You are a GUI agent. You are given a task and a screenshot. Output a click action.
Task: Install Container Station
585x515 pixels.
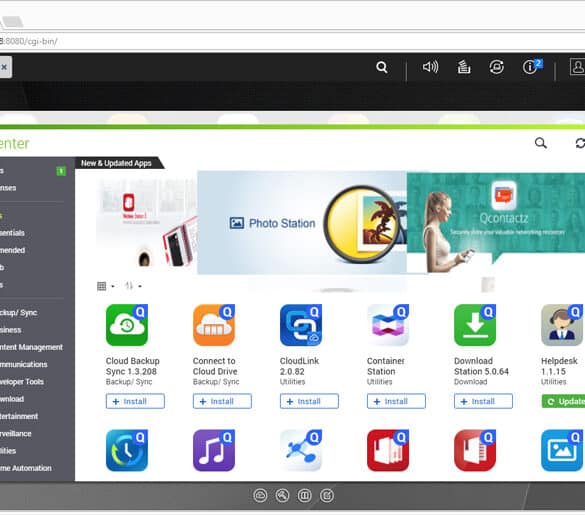396,401
